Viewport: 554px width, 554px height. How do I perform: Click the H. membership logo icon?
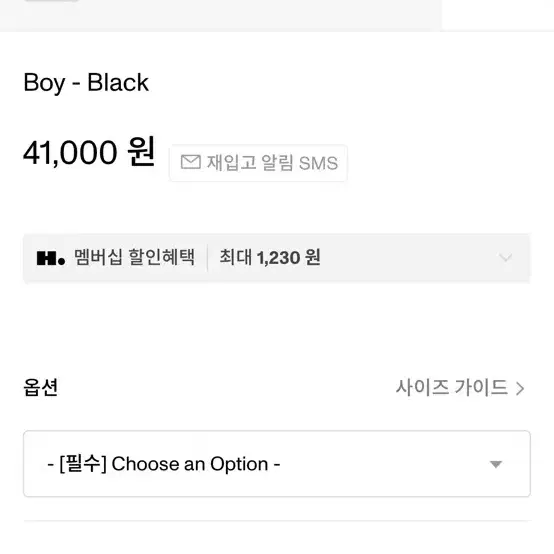pyautogui.click(x=51, y=258)
